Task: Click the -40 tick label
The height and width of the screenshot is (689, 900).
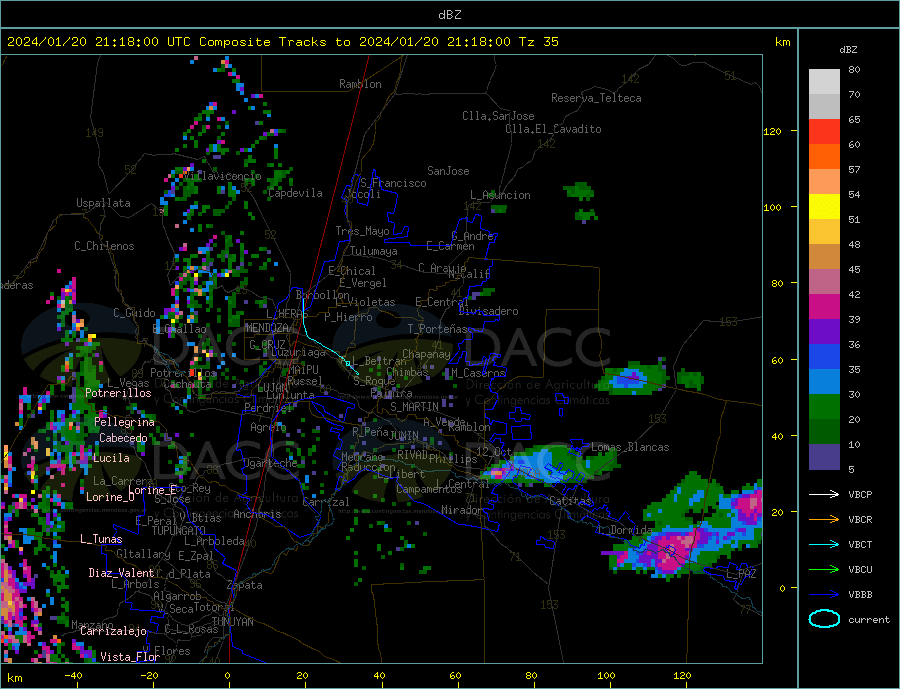Action: (x=73, y=675)
